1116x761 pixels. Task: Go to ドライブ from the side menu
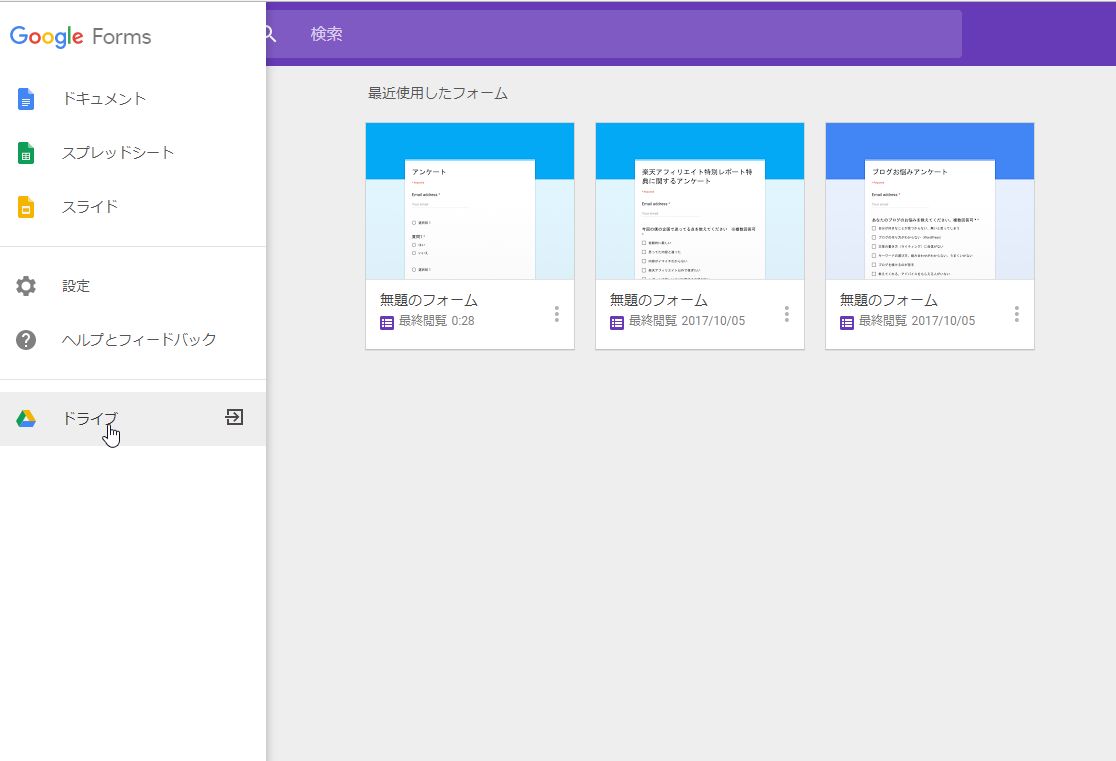(x=132, y=419)
